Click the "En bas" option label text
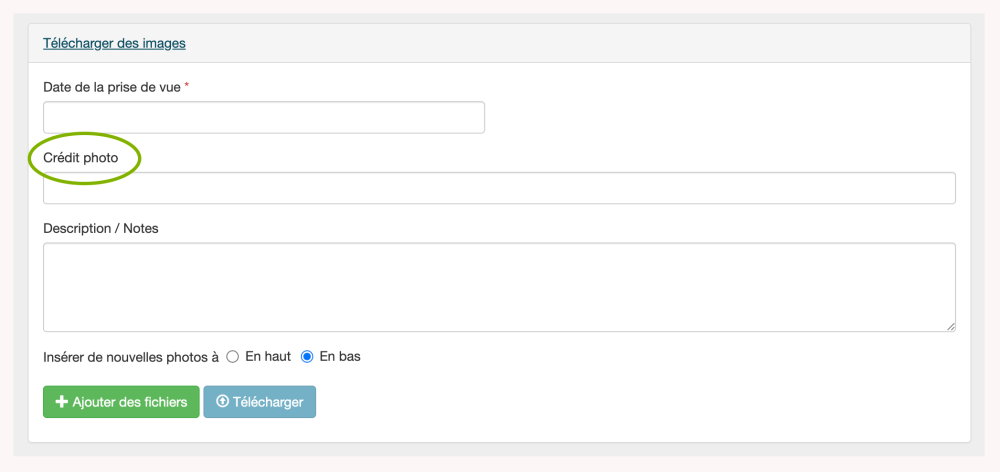The image size is (1000, 472). pos(340,356)
